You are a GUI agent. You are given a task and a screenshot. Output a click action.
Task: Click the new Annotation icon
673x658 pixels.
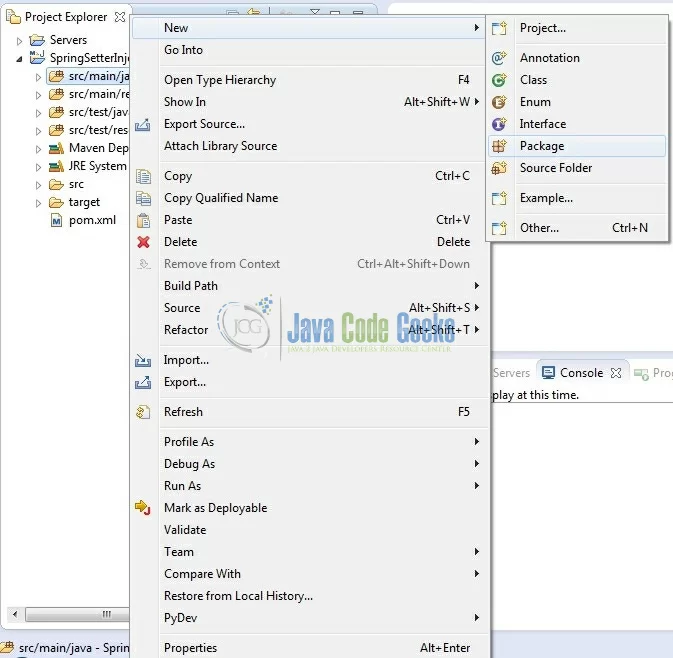pyautogui.click(x=499, y=58)
